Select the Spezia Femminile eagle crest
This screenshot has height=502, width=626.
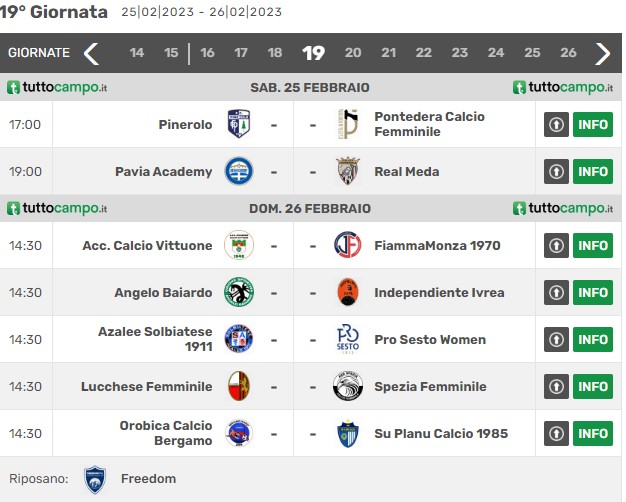point(348,386)
